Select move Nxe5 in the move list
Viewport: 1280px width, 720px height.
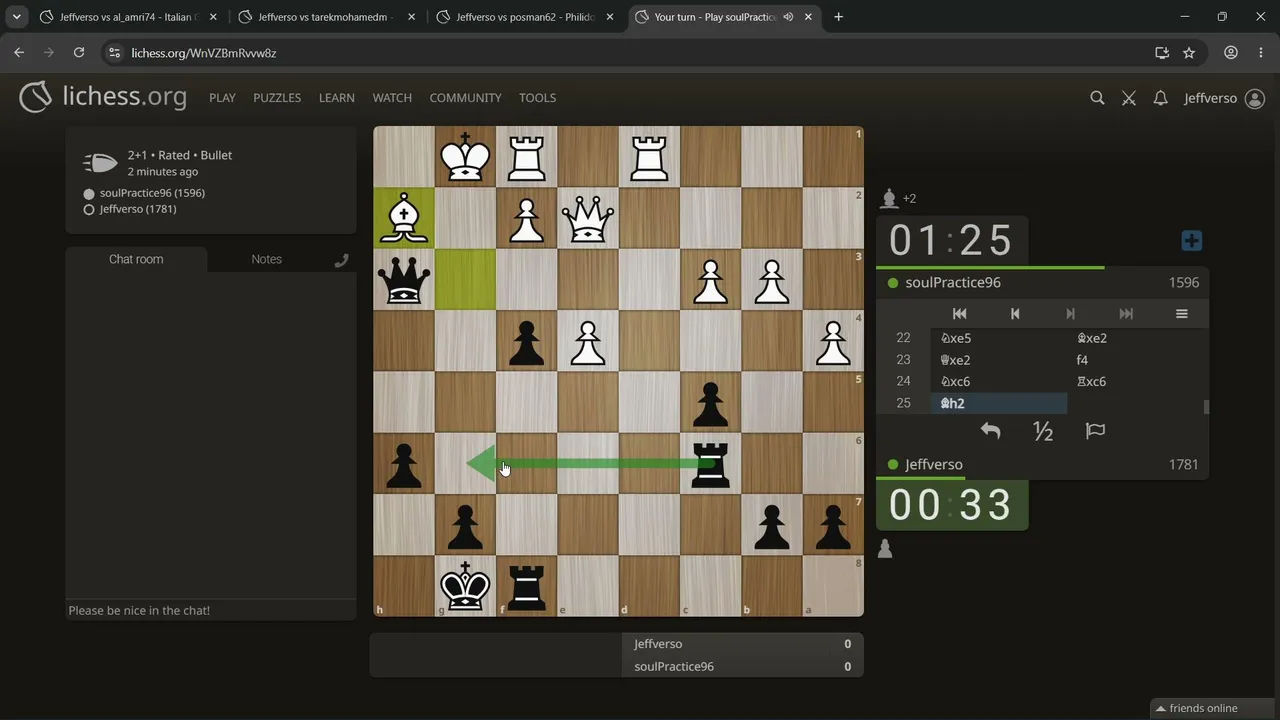(999, 338)
